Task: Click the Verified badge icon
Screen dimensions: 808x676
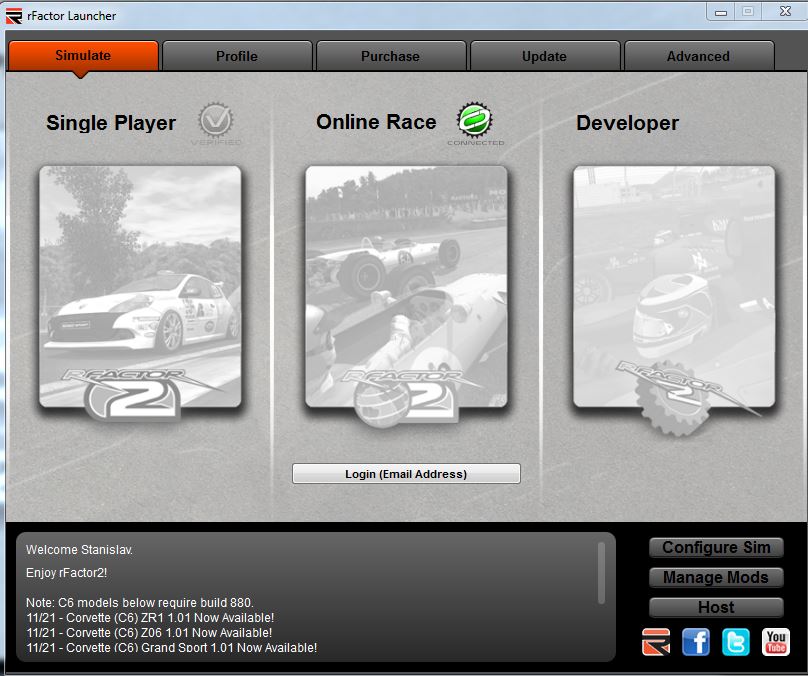Action: click(215, 121)
